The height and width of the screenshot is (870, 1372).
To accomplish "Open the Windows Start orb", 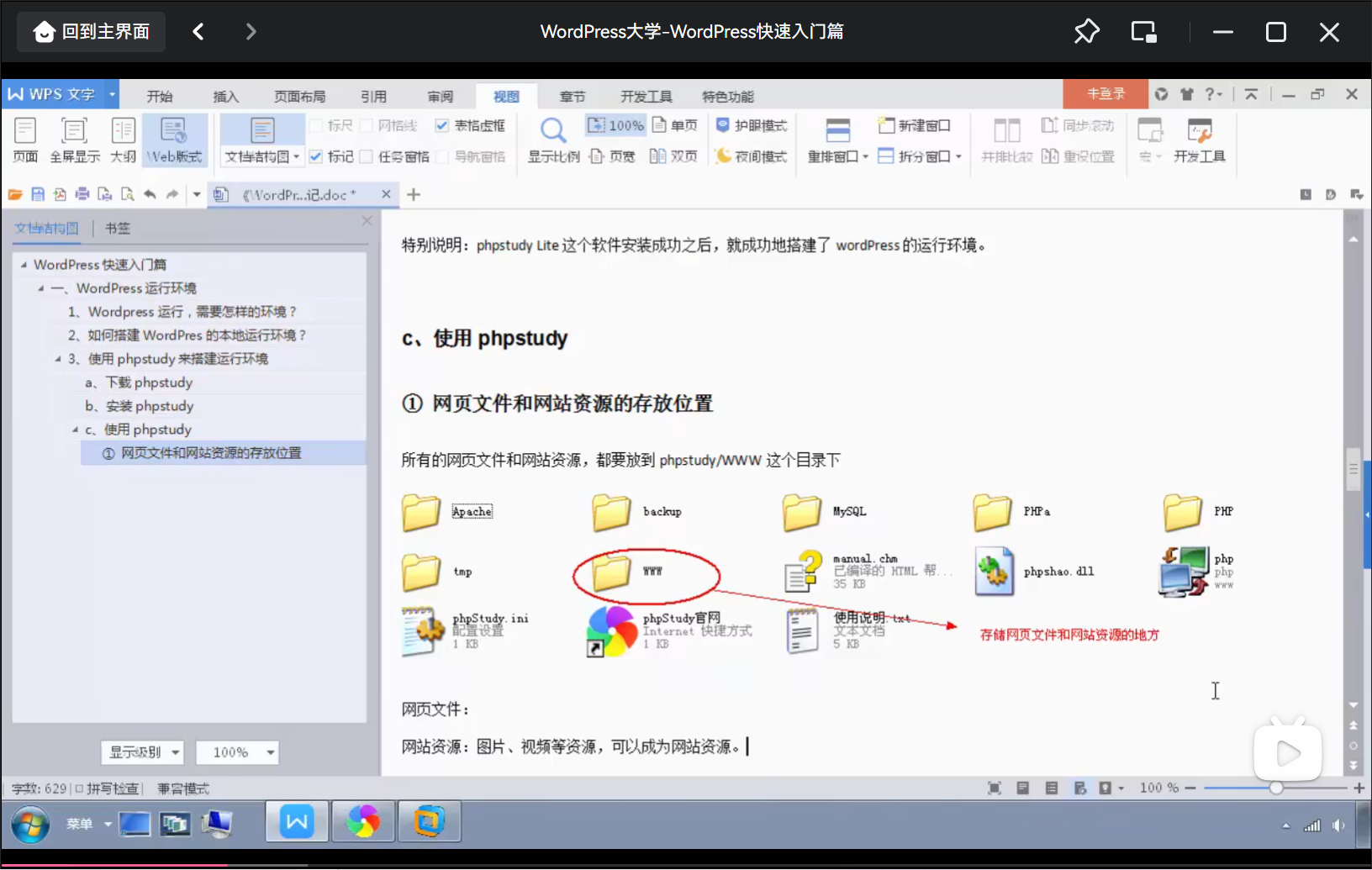I will point(30,825).
